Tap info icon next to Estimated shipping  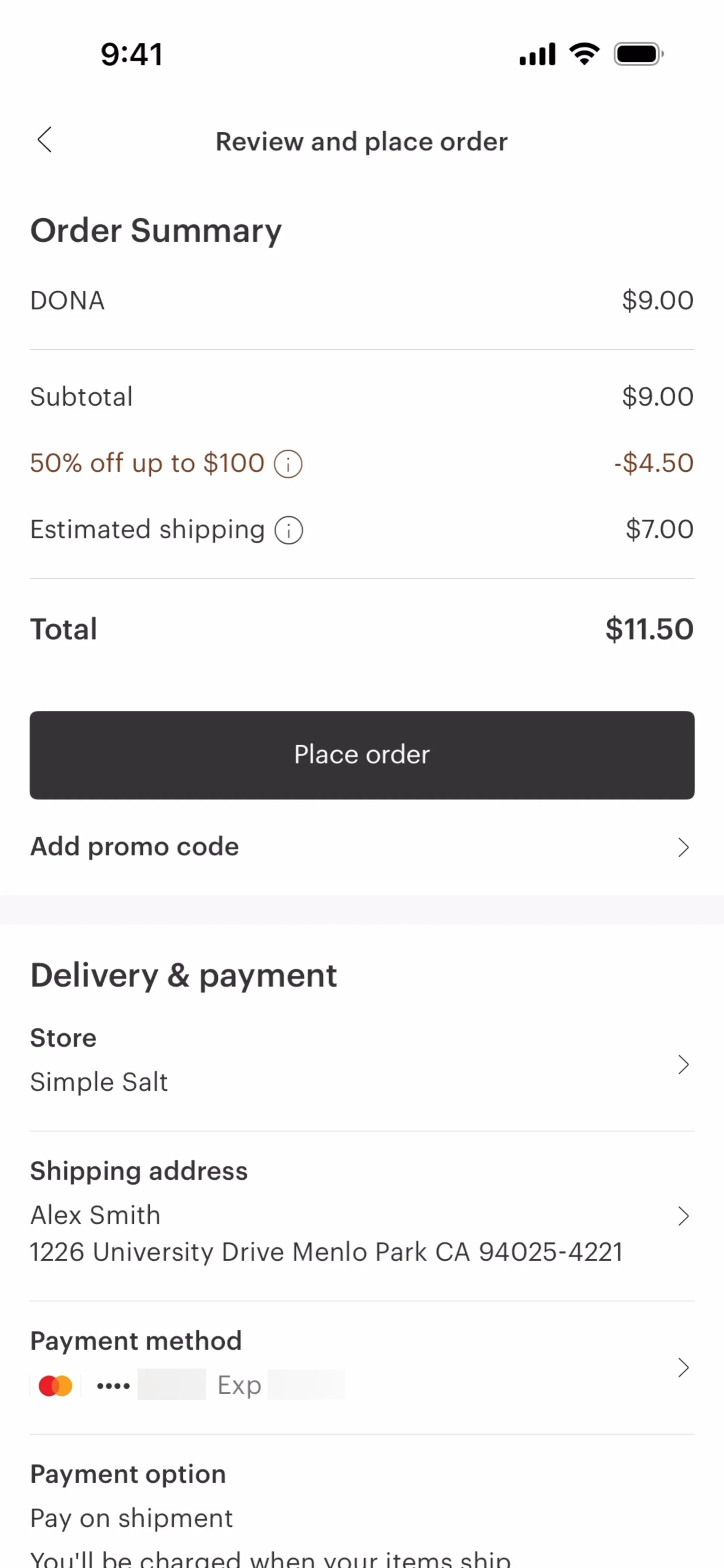(288, 530)
